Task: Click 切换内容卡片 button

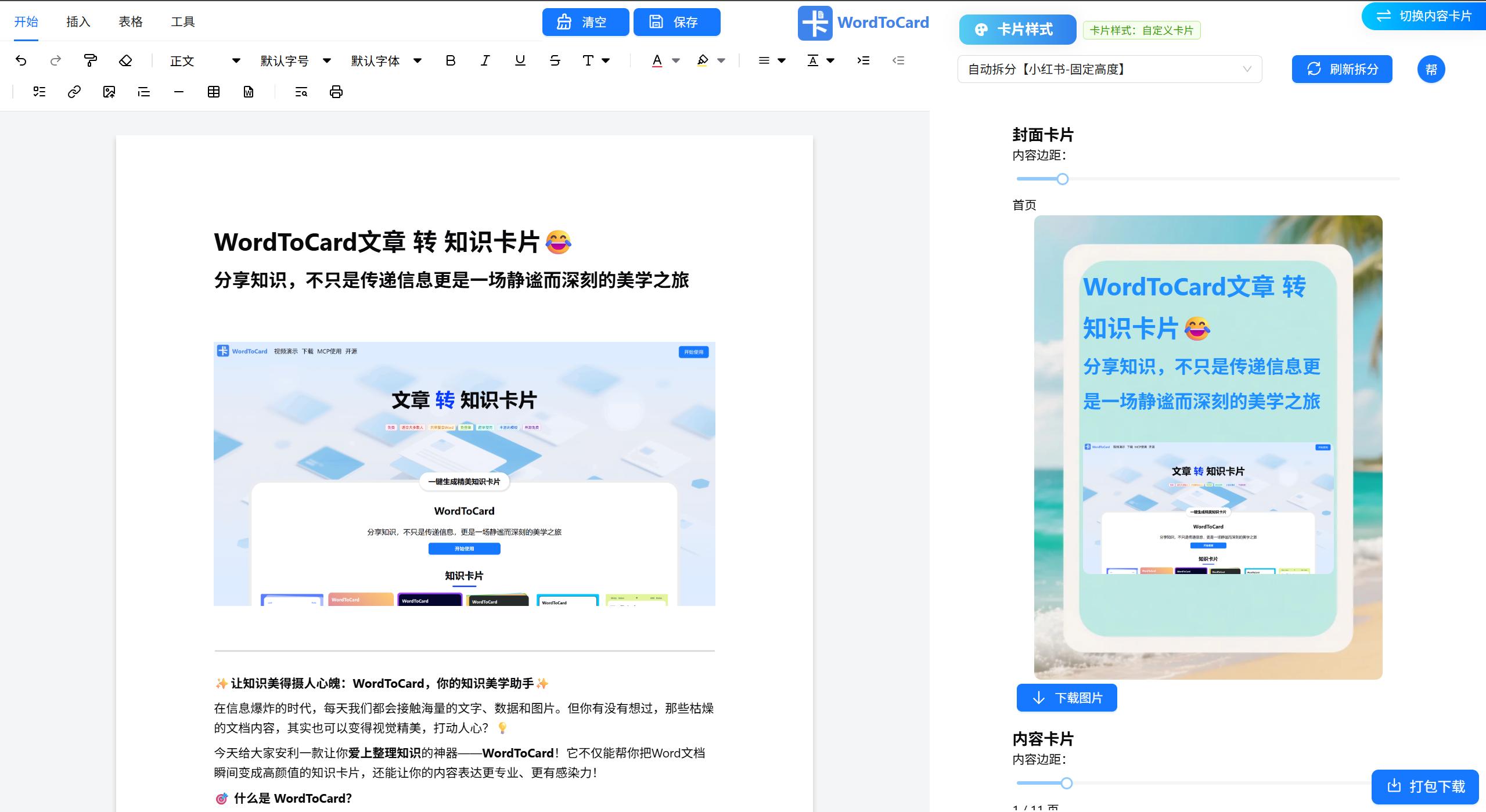Action: tap(1424, 16)
